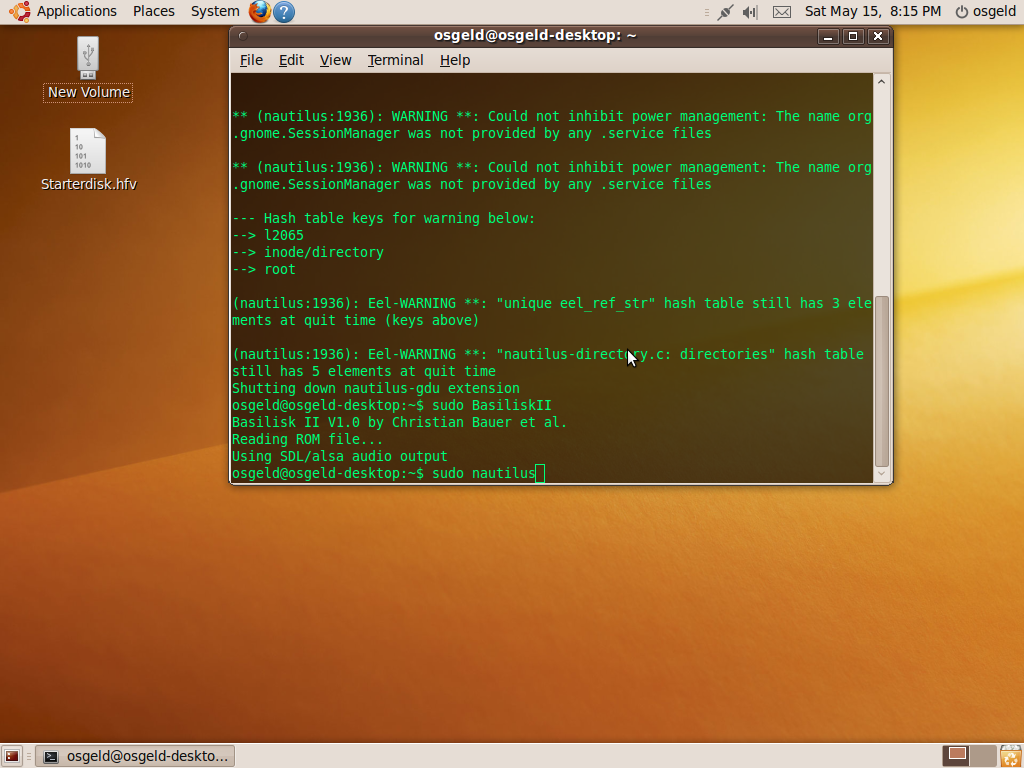Viewport: 1024px width, 768px height.
Task: Click the osgeld user session button
Action: pyautogui.click(x=985, y=12)
